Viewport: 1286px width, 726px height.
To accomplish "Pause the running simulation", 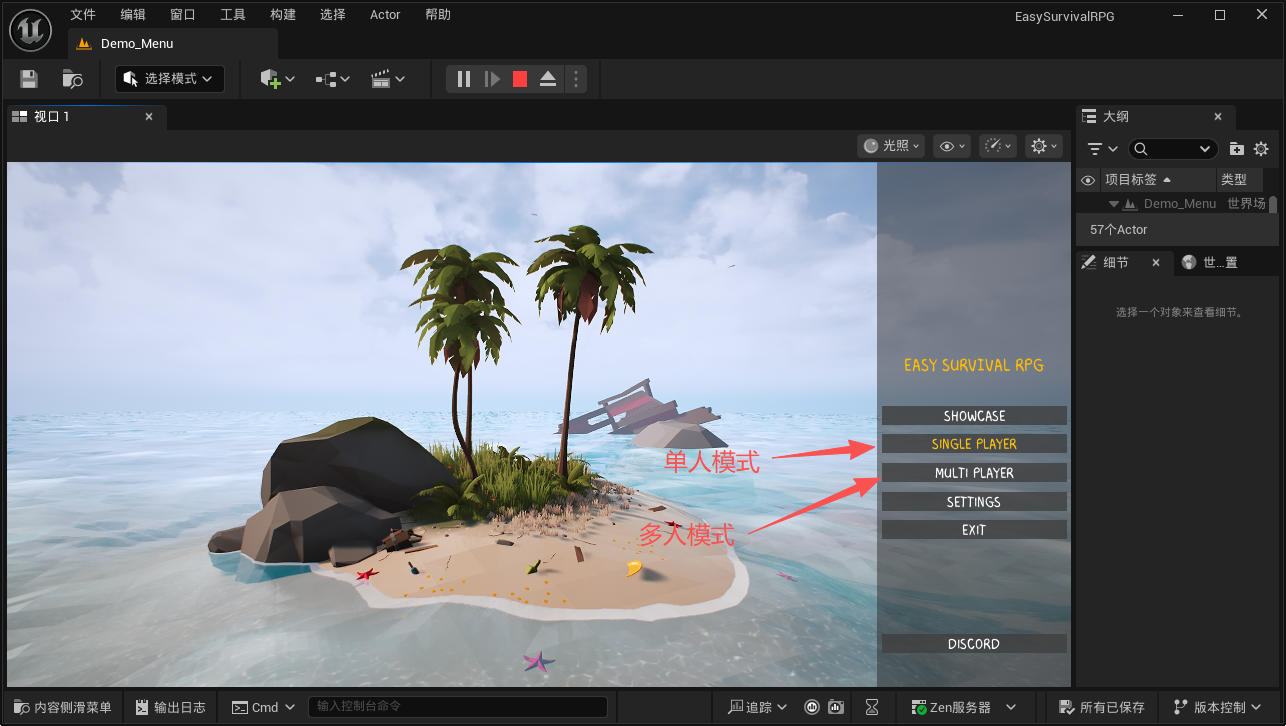I will (464, 79).
